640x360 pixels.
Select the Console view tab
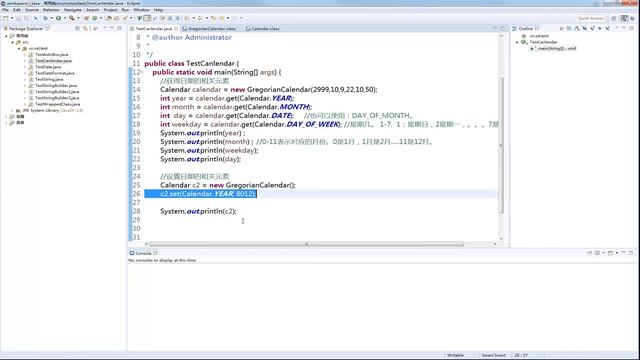pos(143,253)
